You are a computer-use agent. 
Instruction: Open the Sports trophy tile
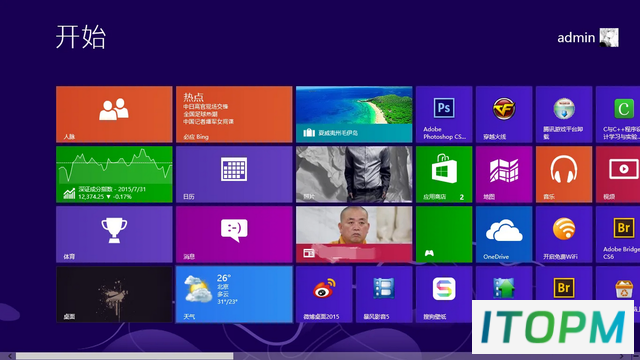[x=114, y=234]
